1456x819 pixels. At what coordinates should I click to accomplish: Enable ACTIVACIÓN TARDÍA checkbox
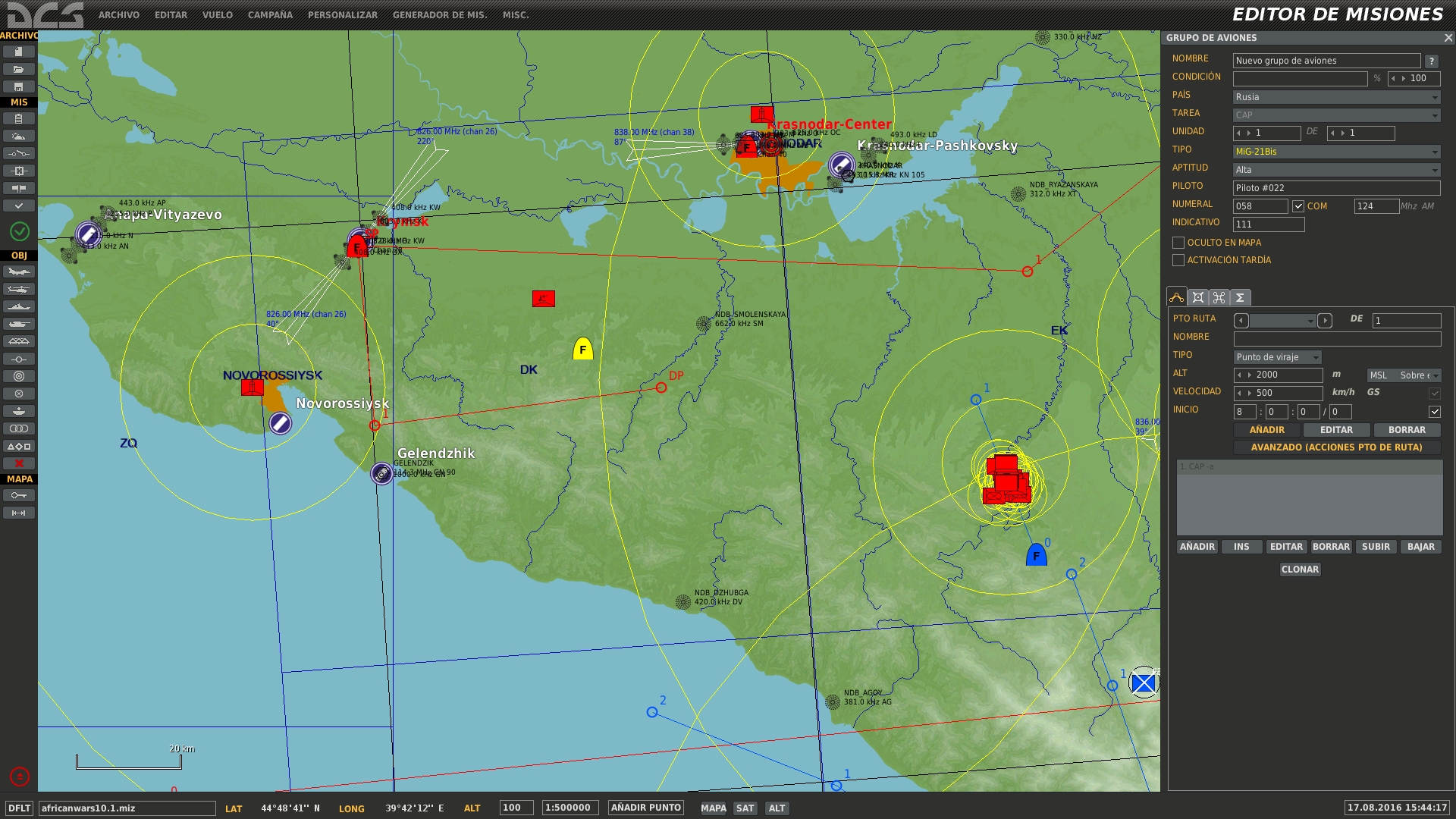[x=1178, y=260]
